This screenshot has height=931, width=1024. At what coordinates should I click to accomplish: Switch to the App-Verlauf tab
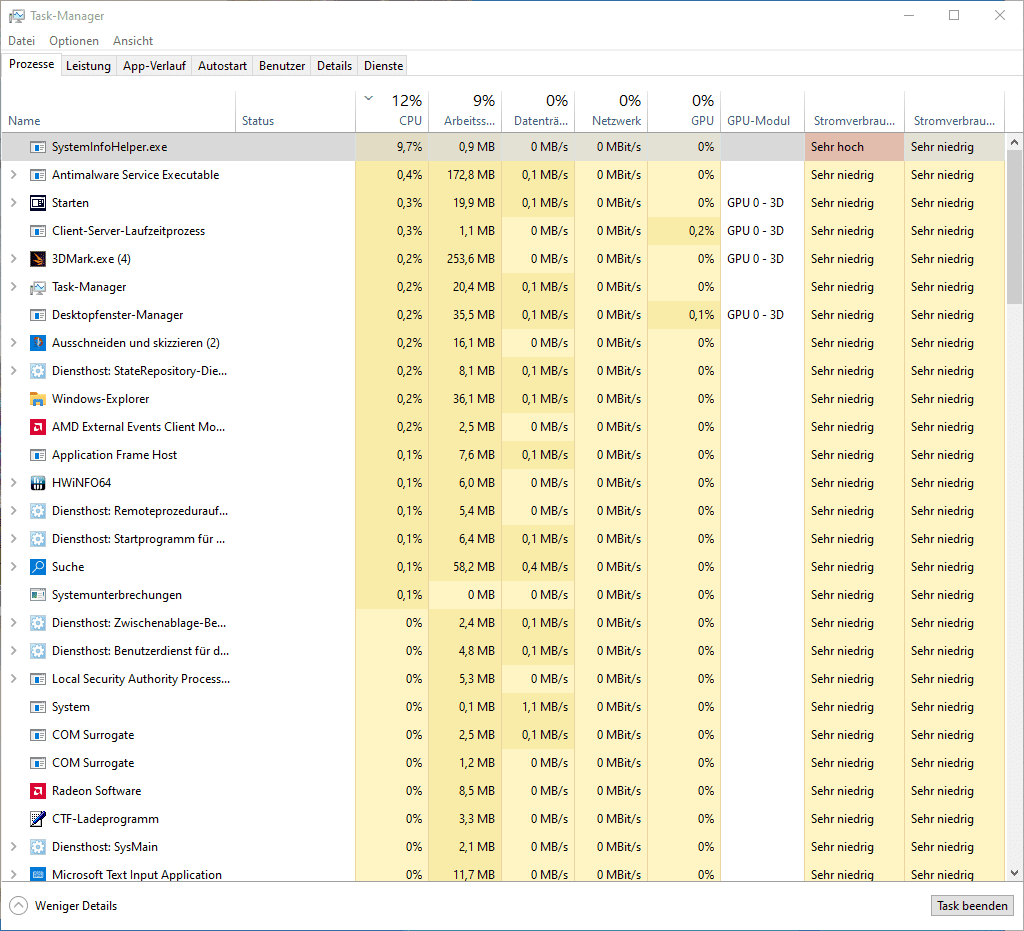[x=154, y=66]
